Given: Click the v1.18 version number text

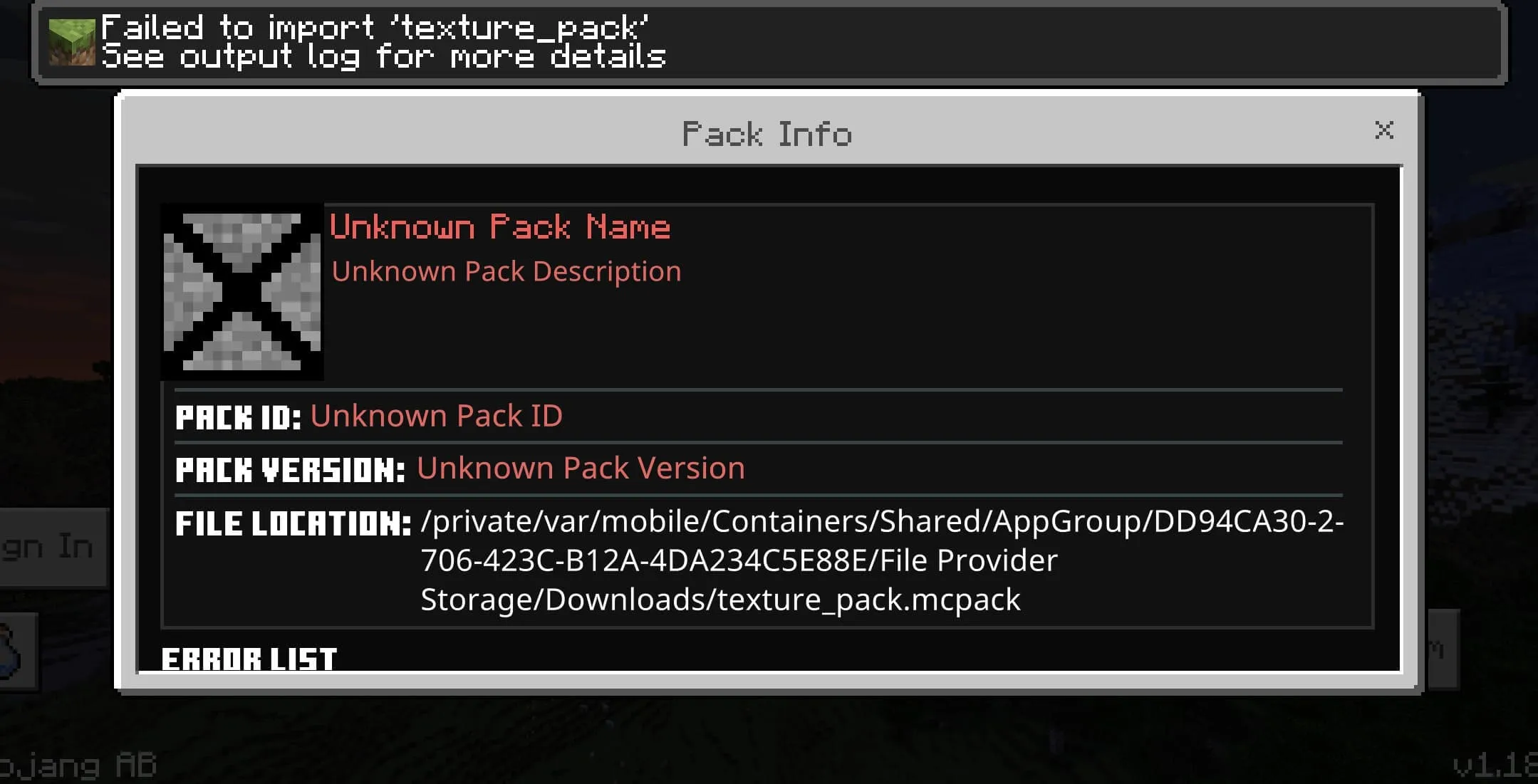Looking at the screenshot, I should tap(1495, 765).
